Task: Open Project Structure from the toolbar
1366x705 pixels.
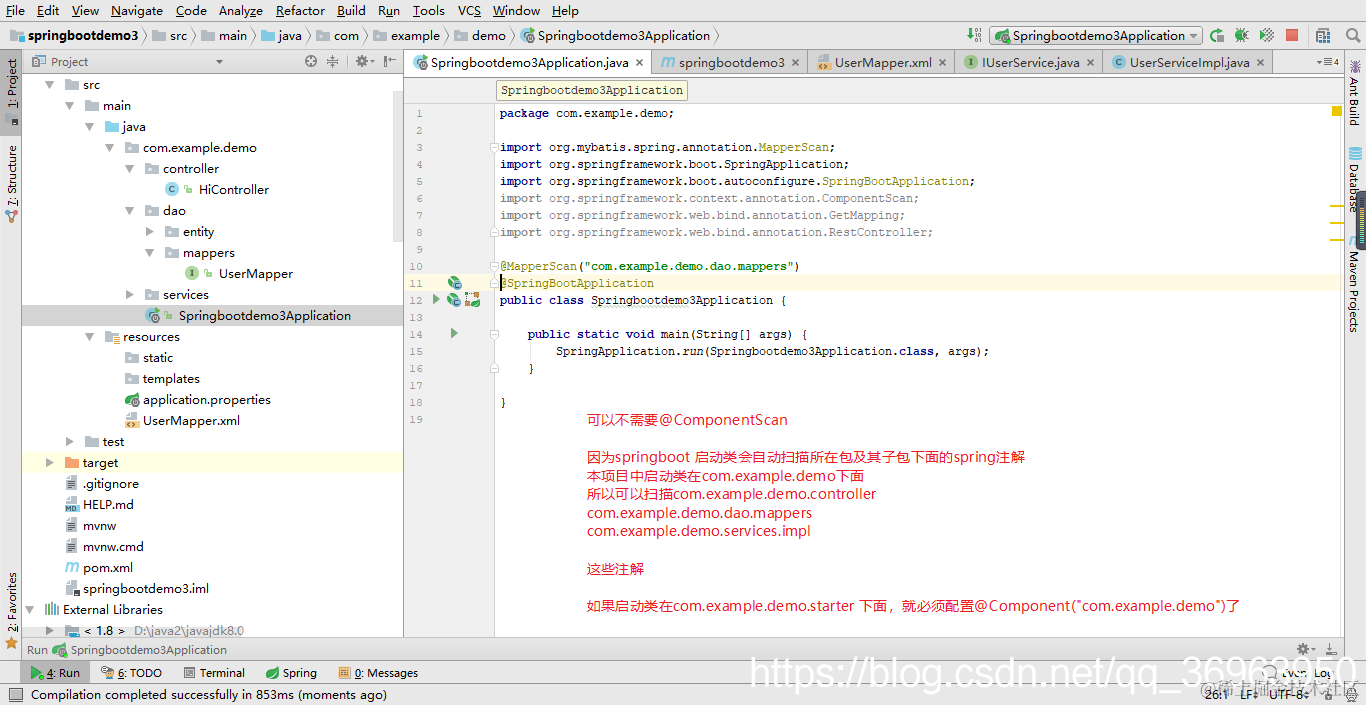Action: pos(1322,35)
